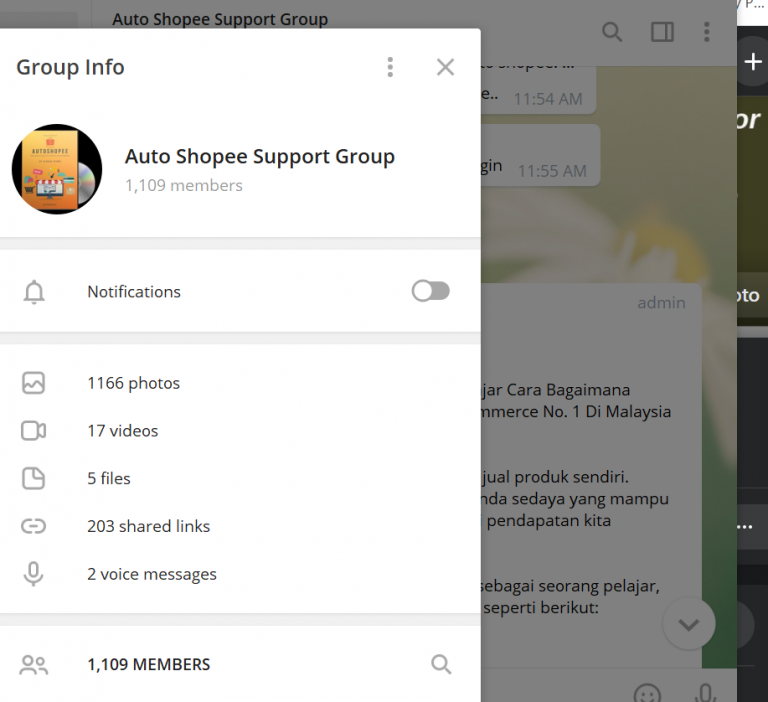Open the chat header three-dot menu
The height and width of the screenshot is (702, 768).
(x=706, y=32)
